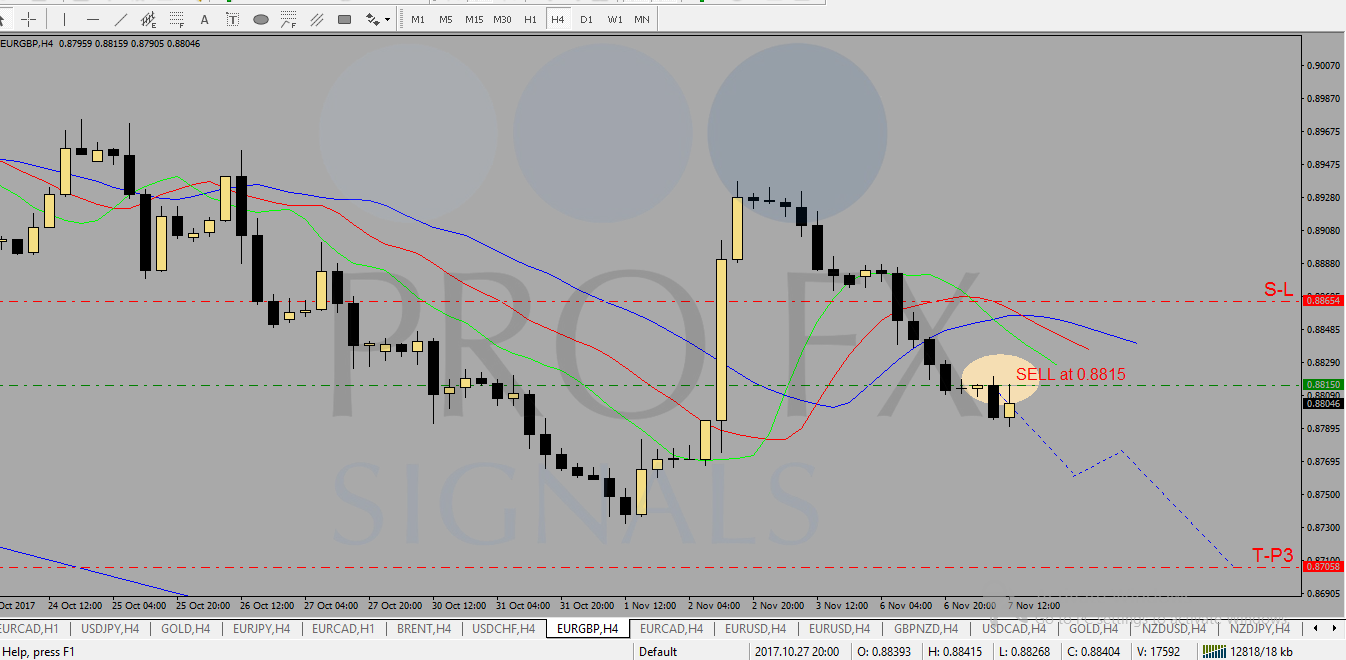
Task: Select the Vertical Line drawing tool
Action: pyautogui.click(x=65, y=19)
